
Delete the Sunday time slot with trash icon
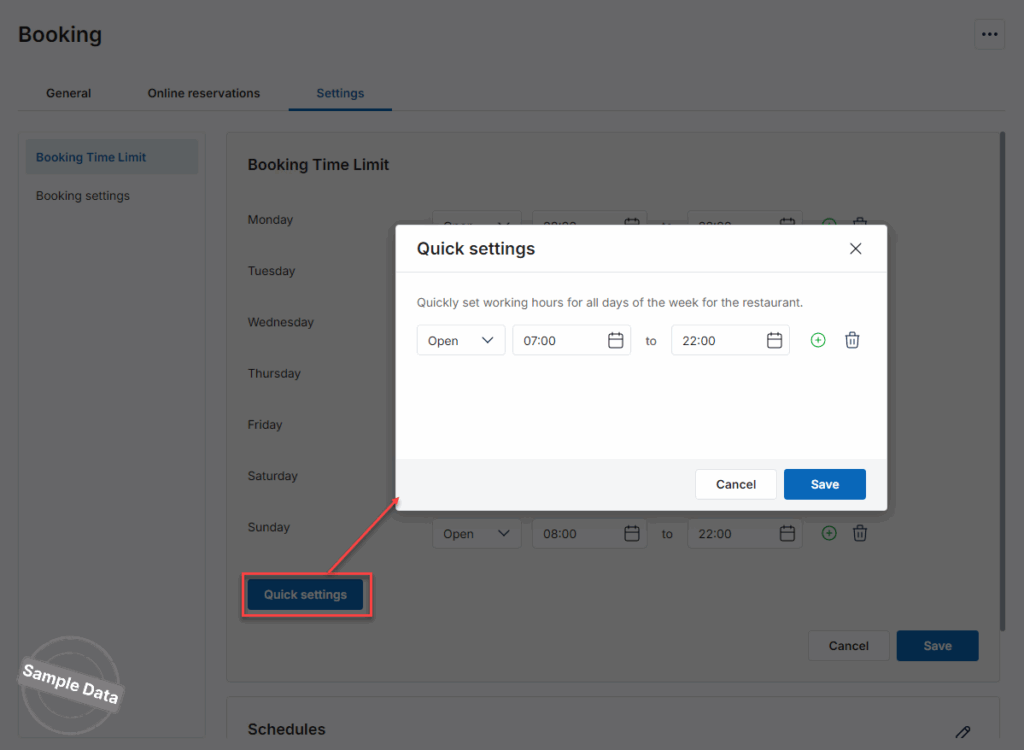point(859,534)
